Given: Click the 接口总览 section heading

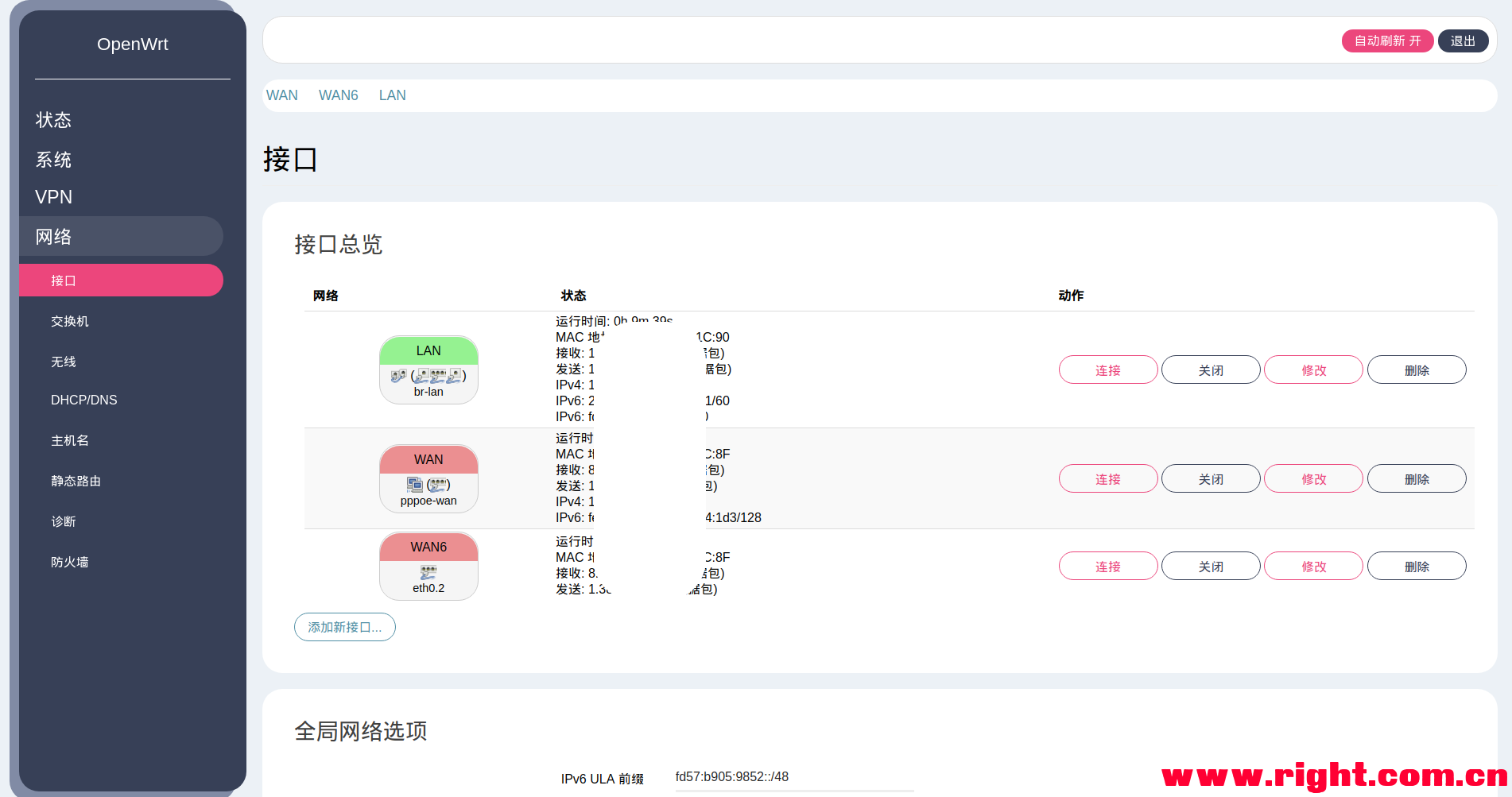Looking at the screenshot, I should pyautogui.click(x=339, y=244).
